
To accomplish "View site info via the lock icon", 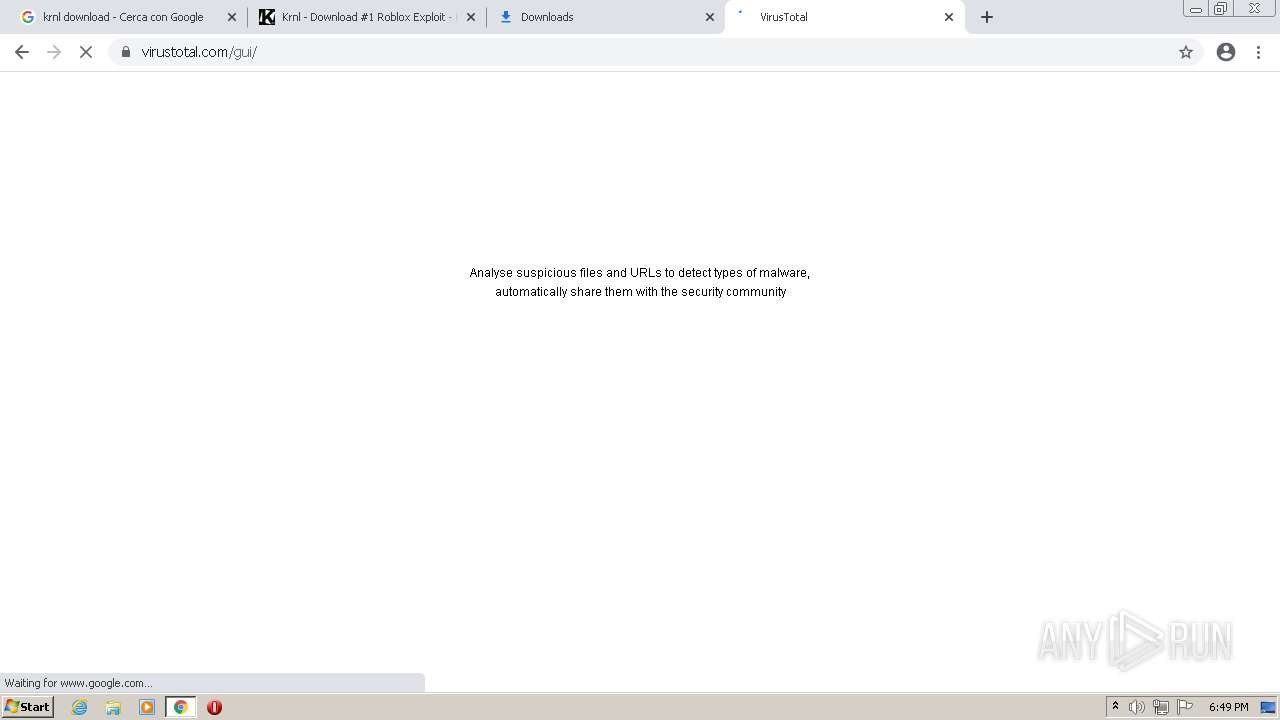I will tap(126, 52).
